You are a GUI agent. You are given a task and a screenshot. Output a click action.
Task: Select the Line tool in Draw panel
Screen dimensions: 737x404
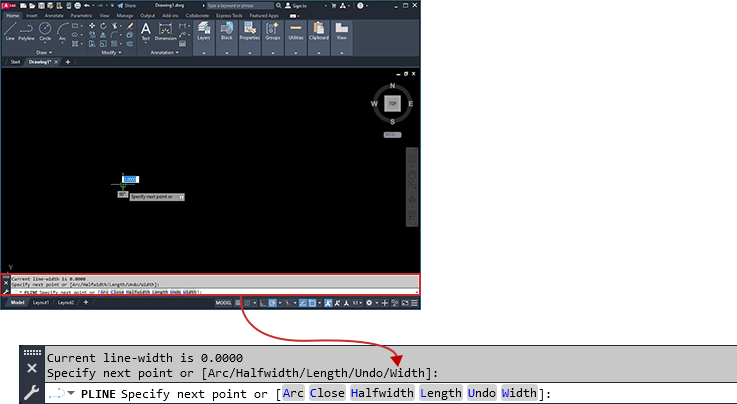coord(10,31)
